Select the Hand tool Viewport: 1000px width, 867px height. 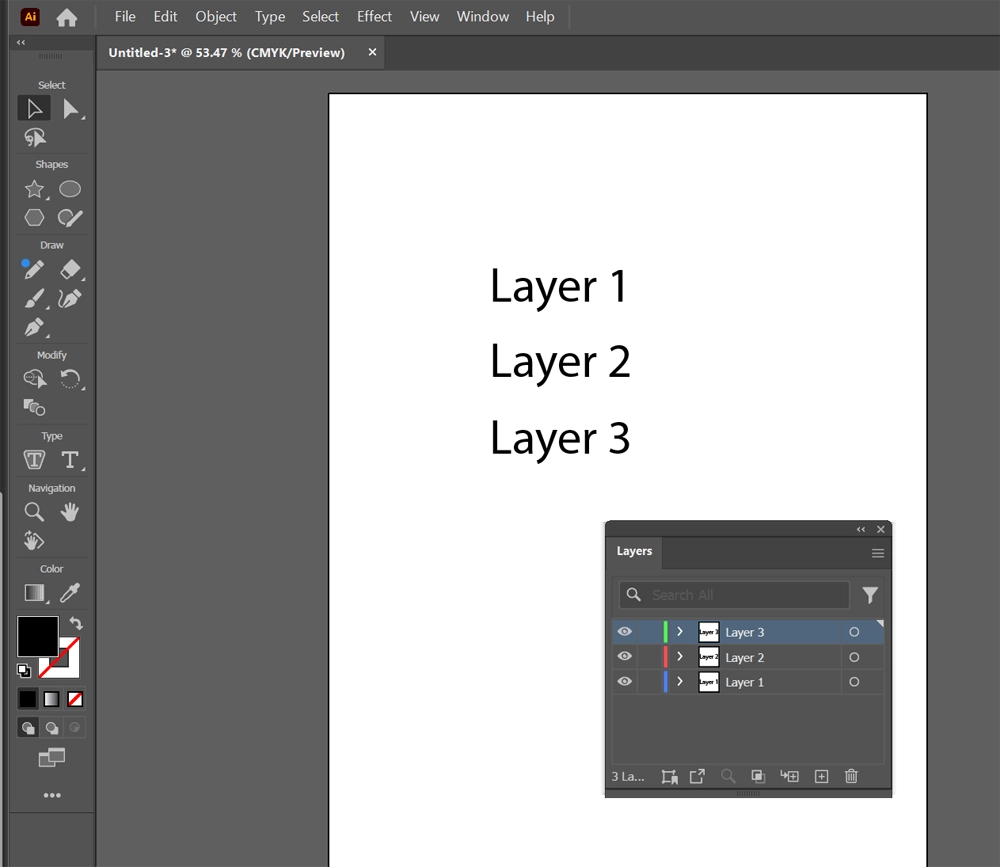coord(70,512)
